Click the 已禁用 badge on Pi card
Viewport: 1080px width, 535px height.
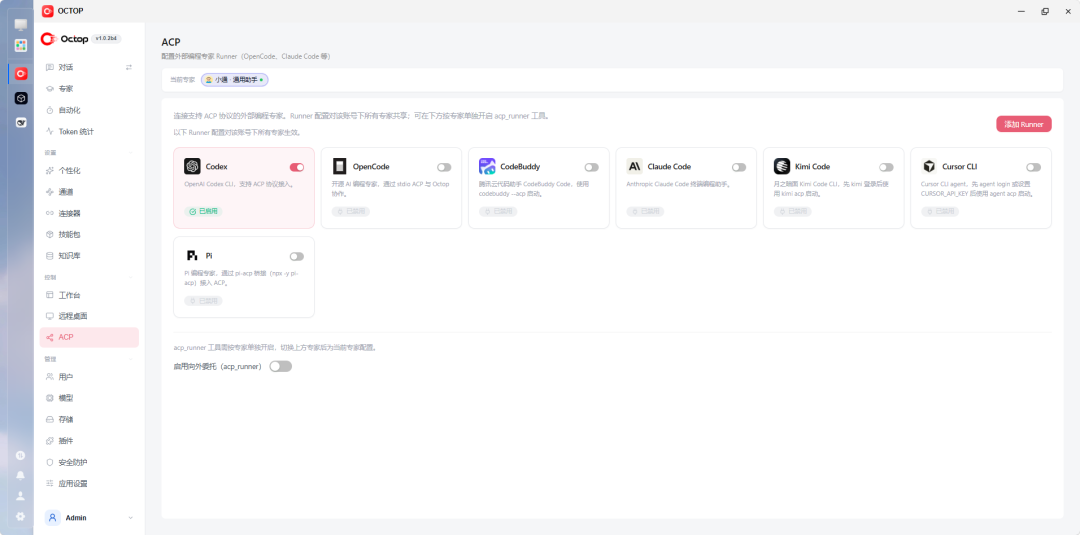coord(203,301)
